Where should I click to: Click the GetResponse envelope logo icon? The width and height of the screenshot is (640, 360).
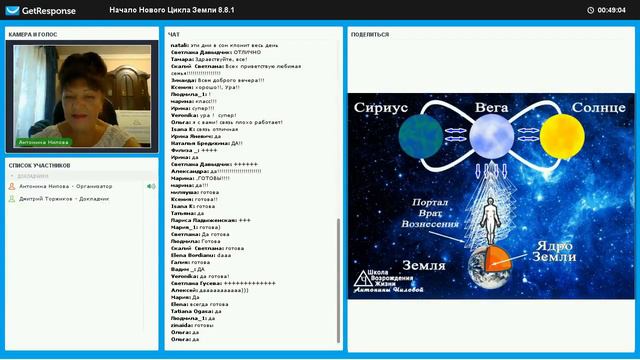(x=12, y=10)
